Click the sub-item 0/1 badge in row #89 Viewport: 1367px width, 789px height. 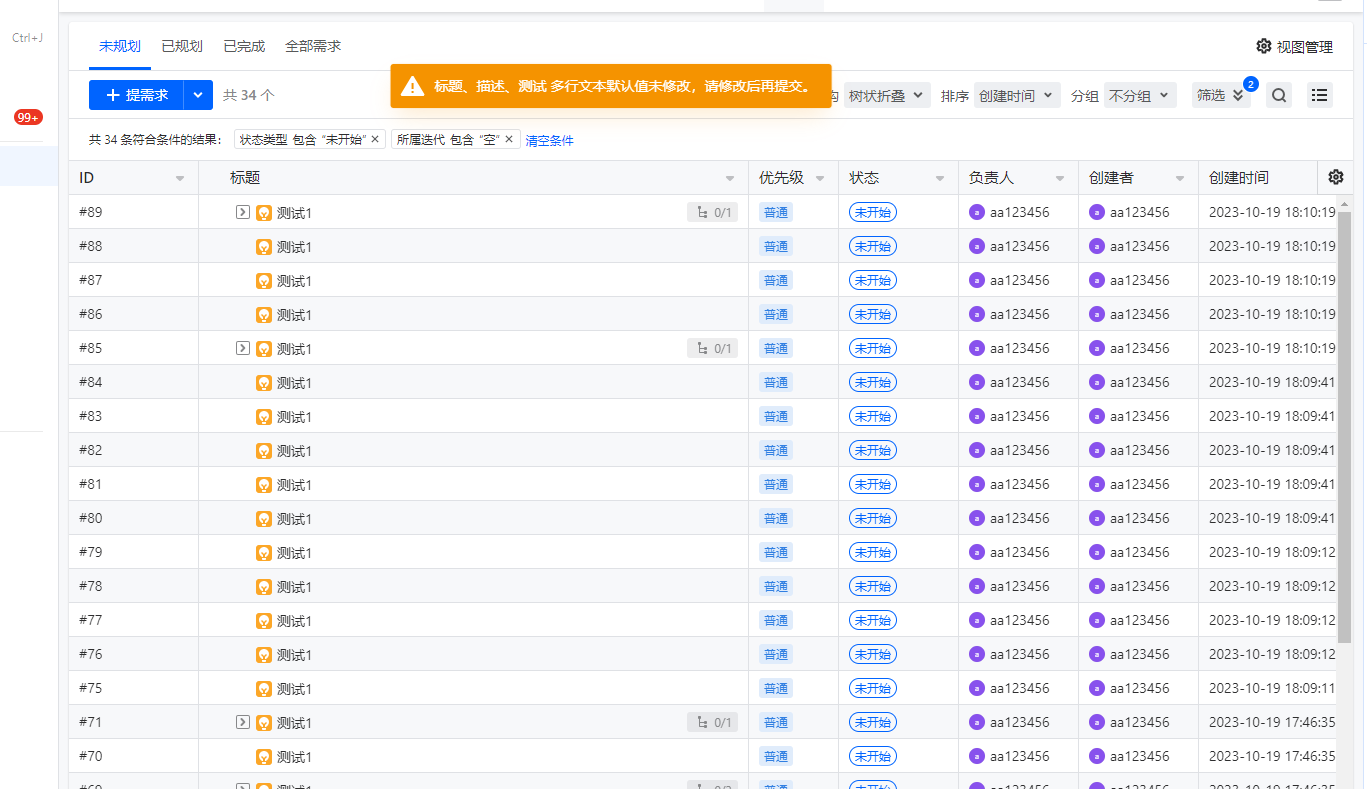pos(712,212)
